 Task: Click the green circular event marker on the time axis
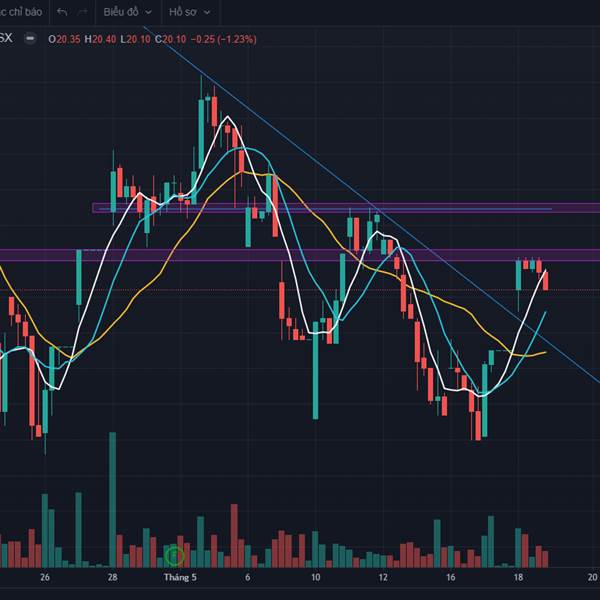click(x=174, y=555)
